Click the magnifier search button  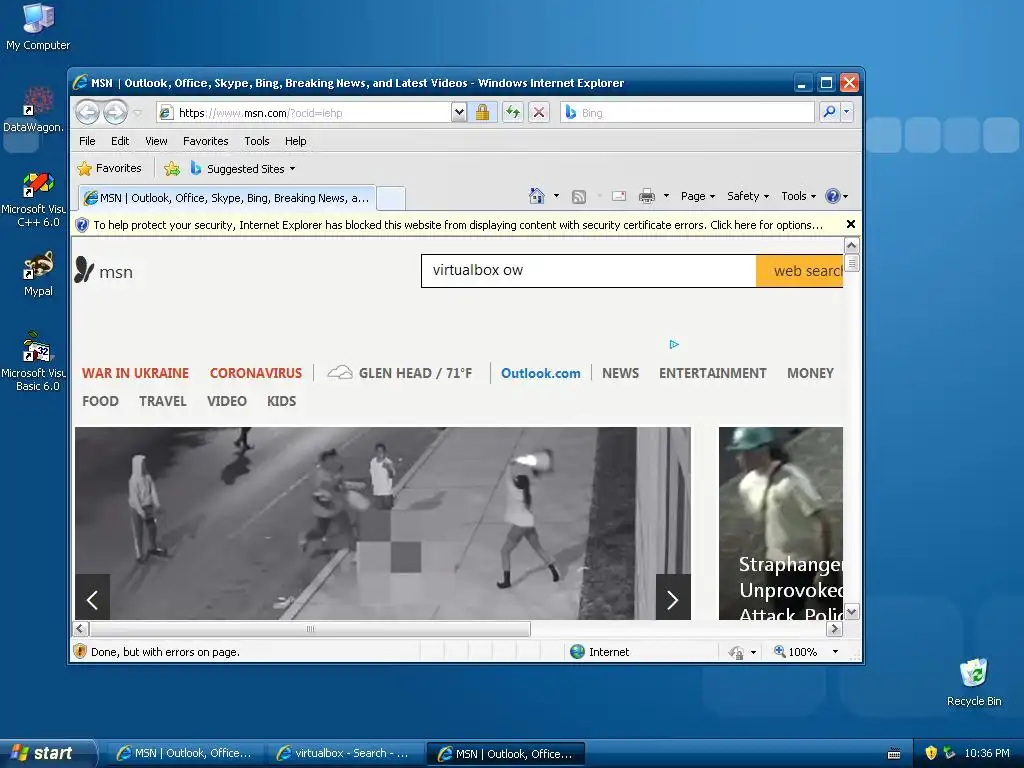[x=829, y=112]
